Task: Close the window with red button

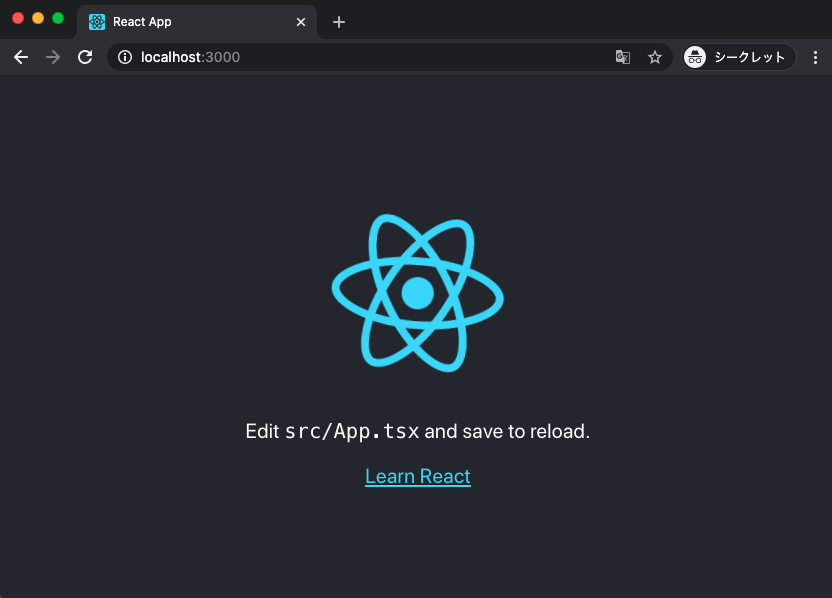Action: pyautogui.click(x=18, y=18)
